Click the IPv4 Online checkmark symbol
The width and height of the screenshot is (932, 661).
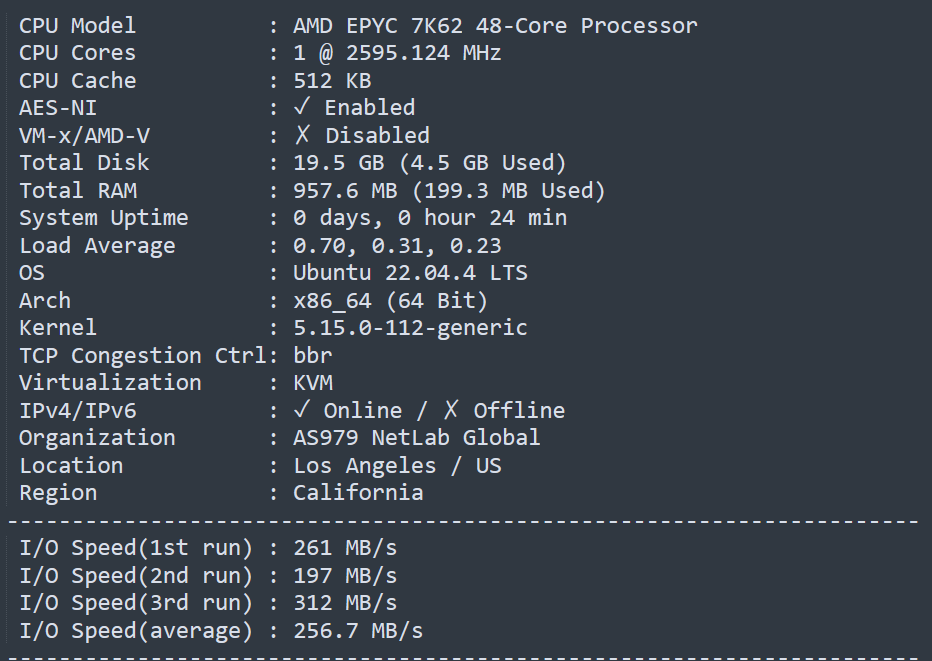point(302,410)
